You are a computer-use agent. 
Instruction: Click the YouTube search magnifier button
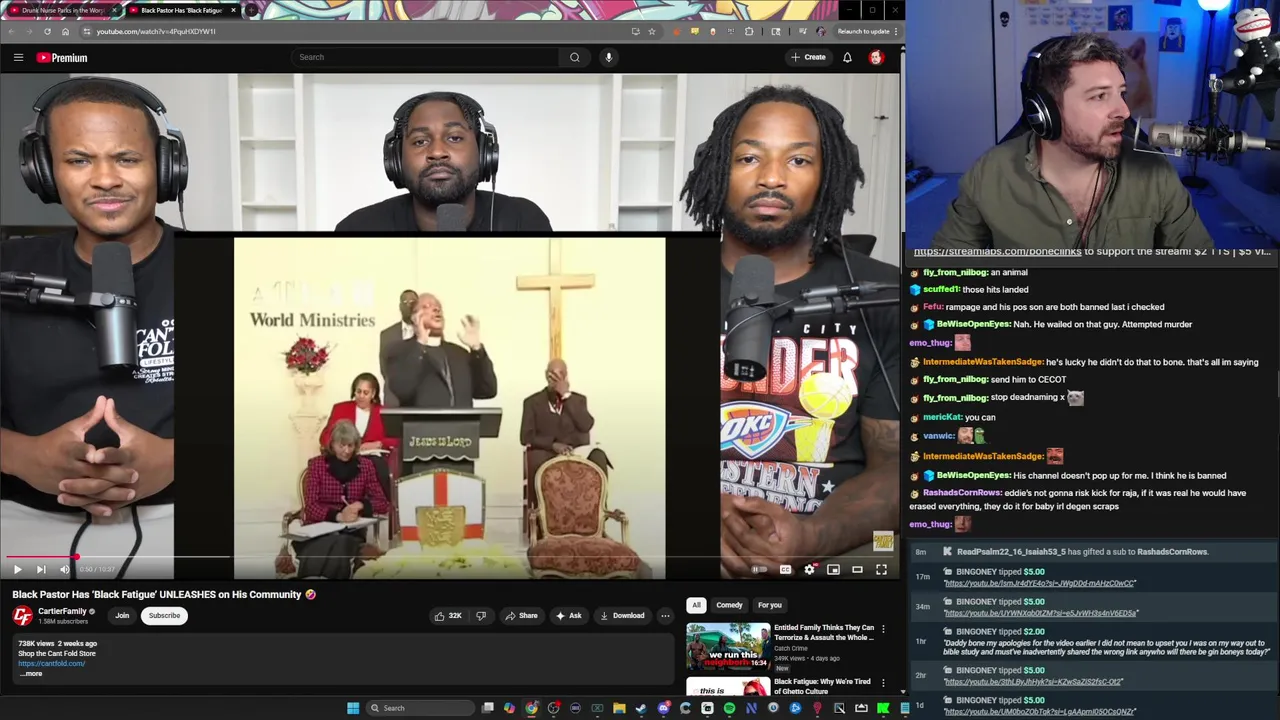tap(574, 57)
